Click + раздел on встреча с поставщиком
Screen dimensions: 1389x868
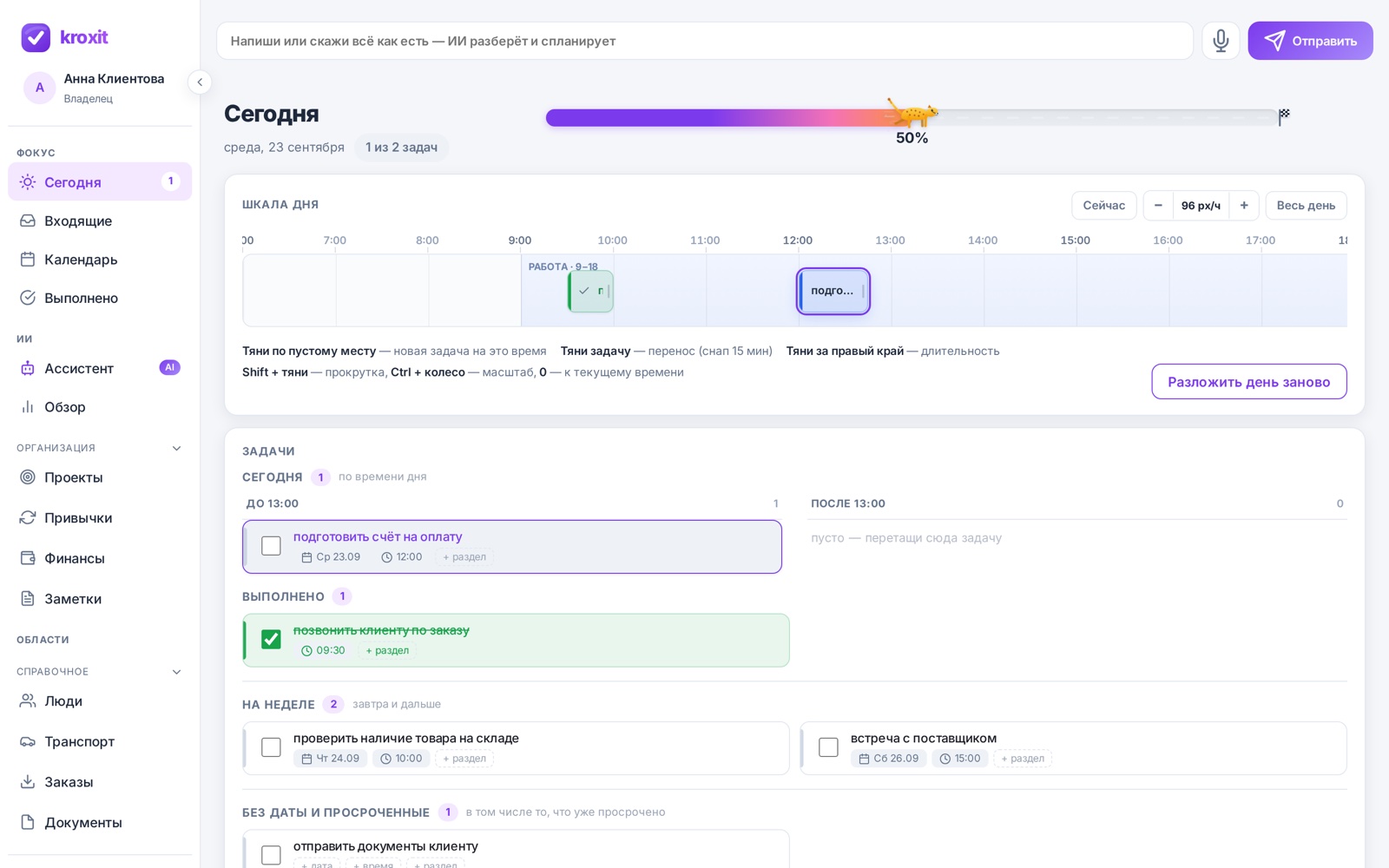1023,759
